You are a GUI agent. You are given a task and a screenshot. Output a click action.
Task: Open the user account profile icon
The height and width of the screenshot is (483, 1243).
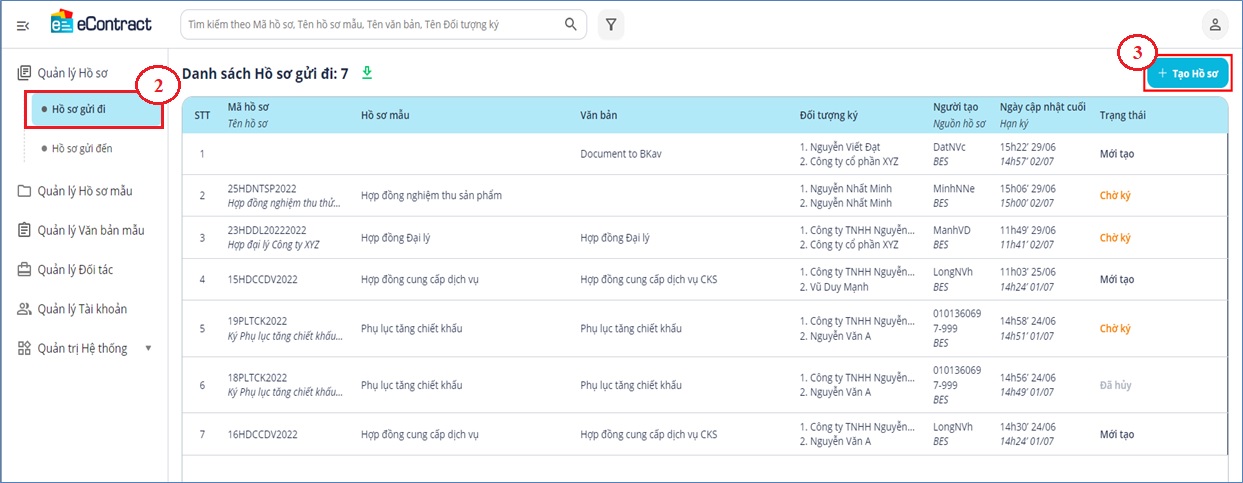click(x=1214, y=24)
